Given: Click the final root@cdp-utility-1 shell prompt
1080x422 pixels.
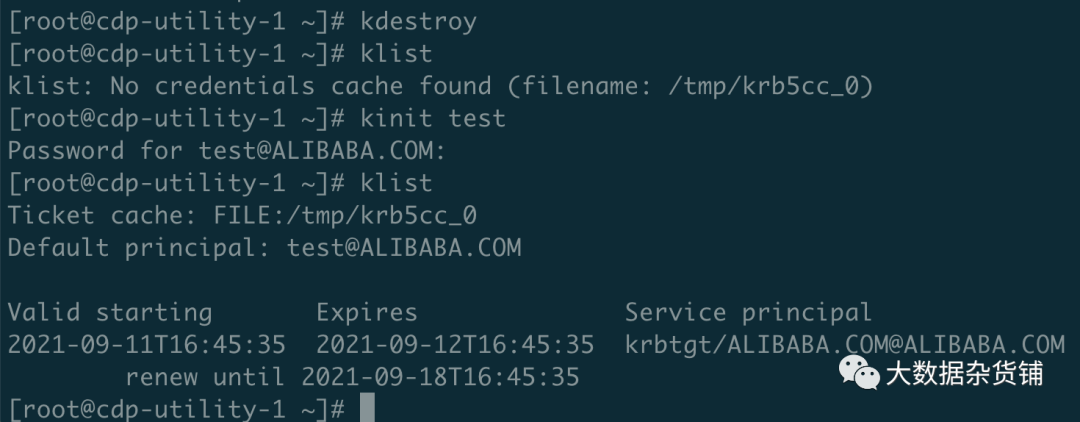Looking at the screenshot, I should (176, 408).
